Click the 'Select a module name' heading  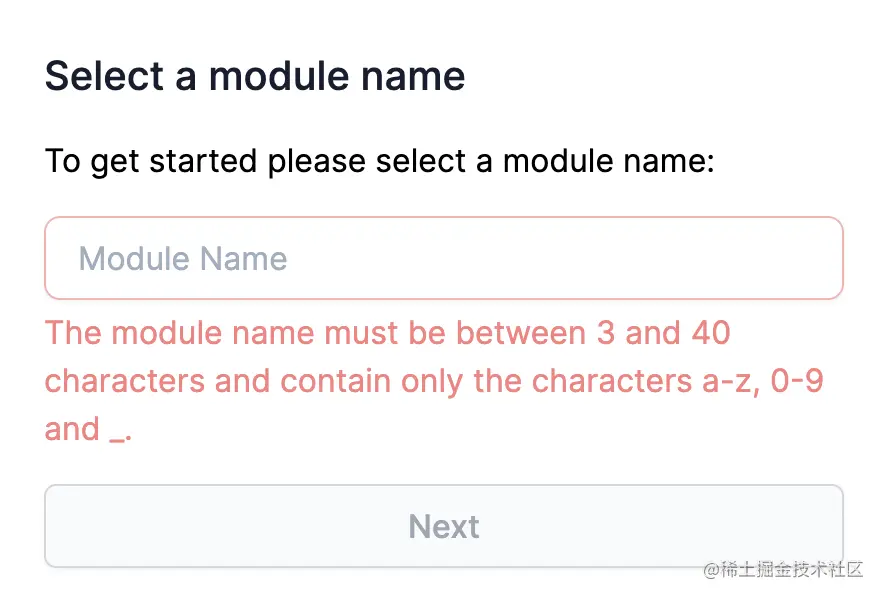[x=255, y=76]
